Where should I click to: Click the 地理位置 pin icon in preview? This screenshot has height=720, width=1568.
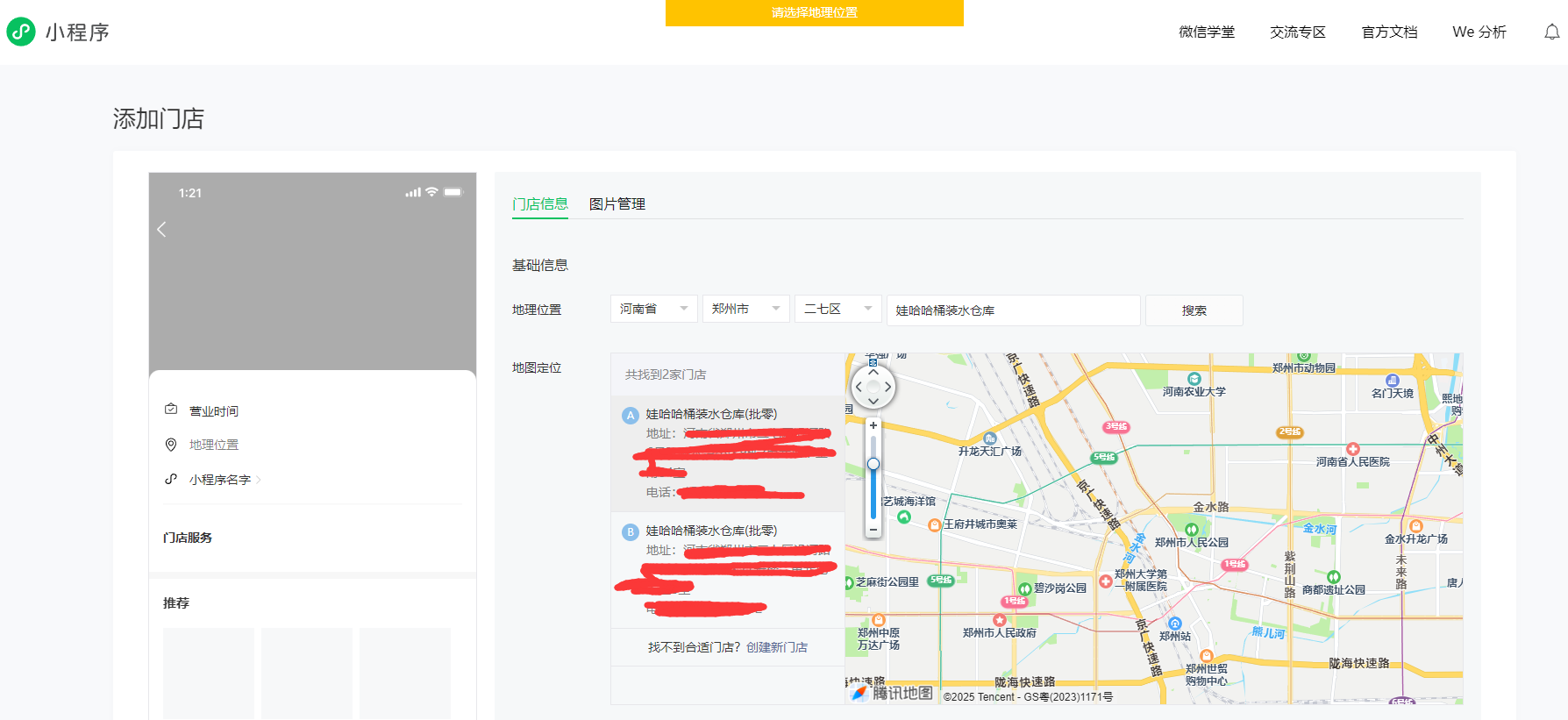pyautogui.click(x=171, y=445)
